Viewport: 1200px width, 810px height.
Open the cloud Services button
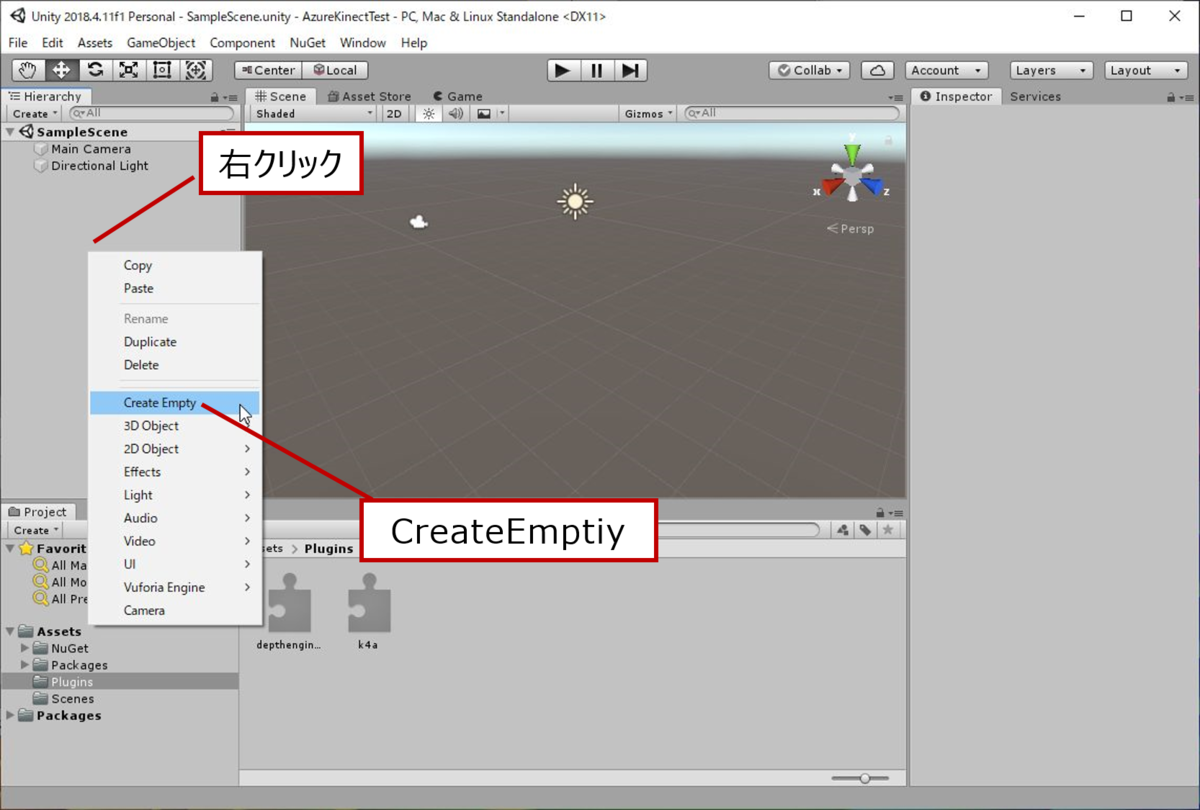877,70
